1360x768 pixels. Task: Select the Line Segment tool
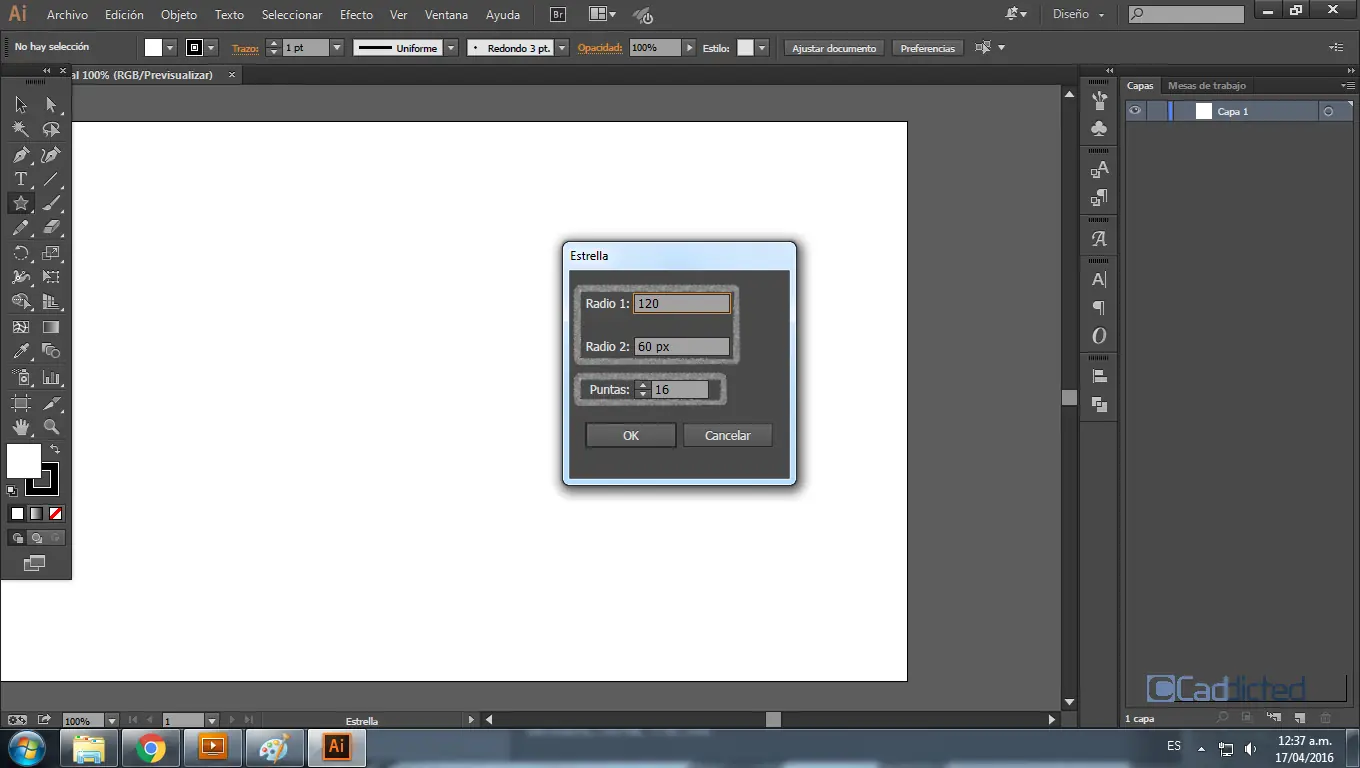coord(51,179)
